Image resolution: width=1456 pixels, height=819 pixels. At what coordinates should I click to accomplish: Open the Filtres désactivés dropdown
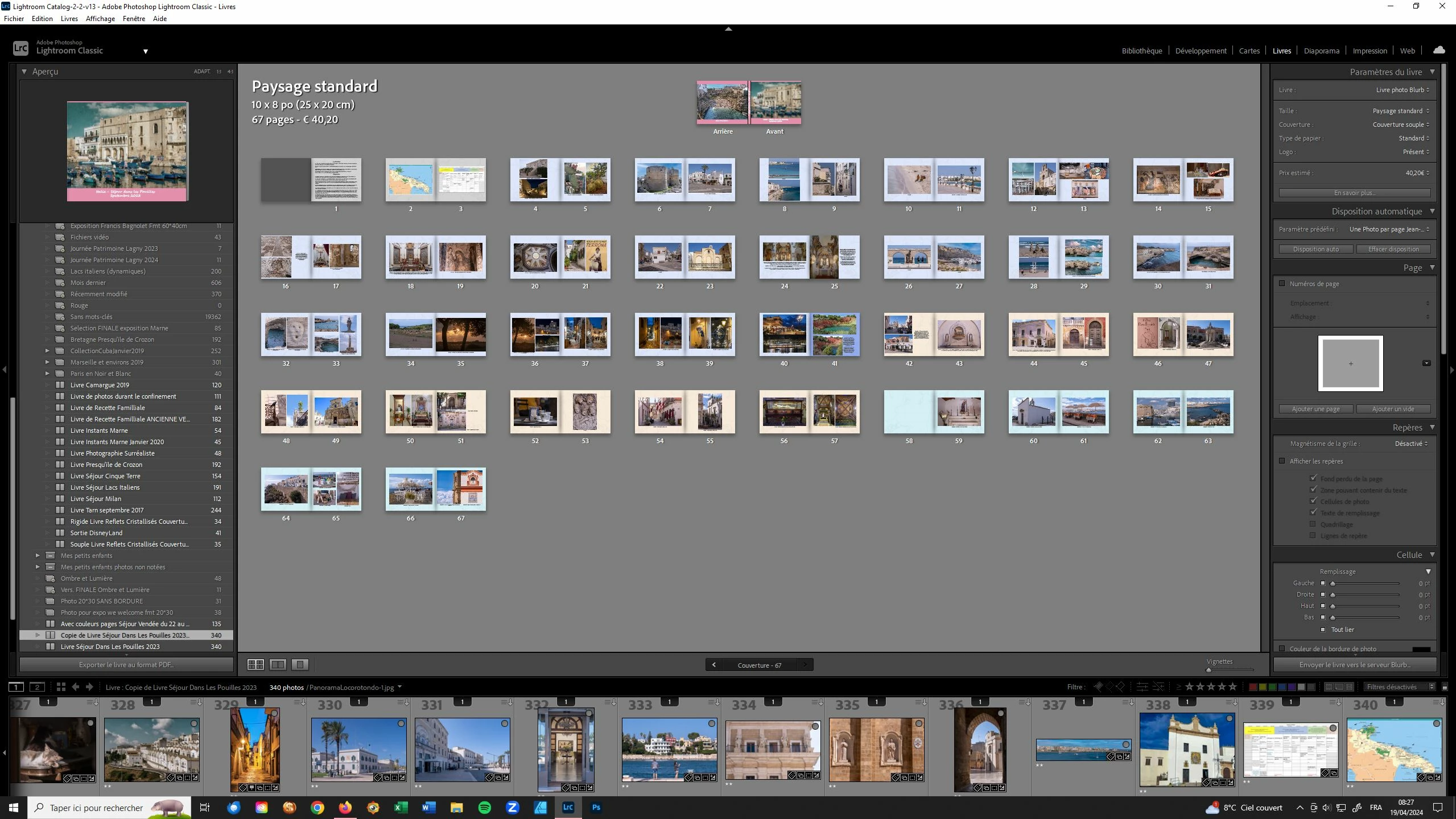pos(1399,687)
